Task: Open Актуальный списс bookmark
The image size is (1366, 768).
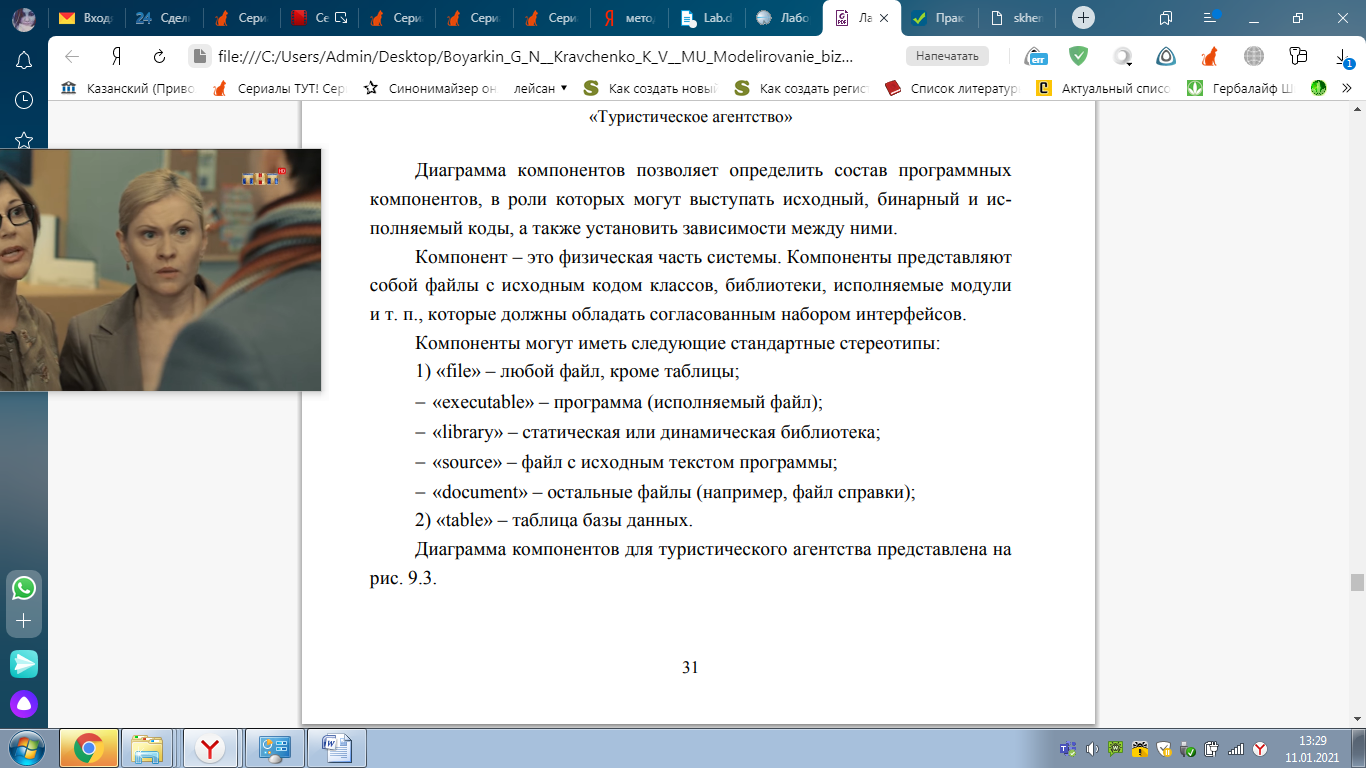Action: [1103, 88]
